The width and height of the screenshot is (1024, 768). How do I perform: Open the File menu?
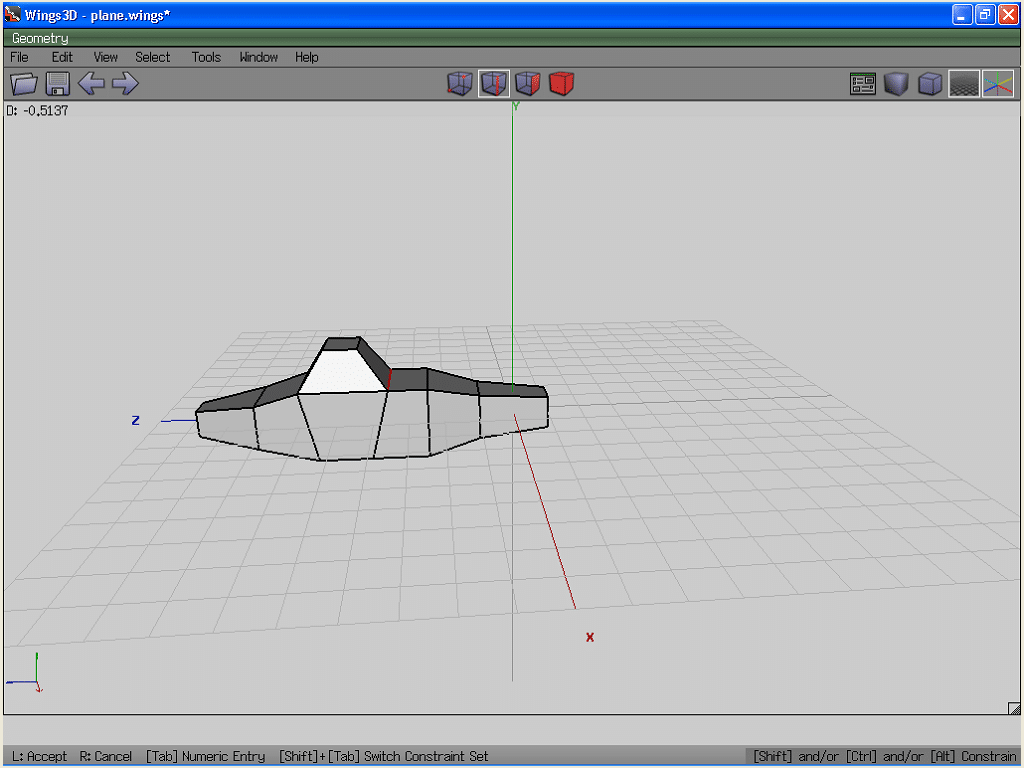(x=19, y=57)
